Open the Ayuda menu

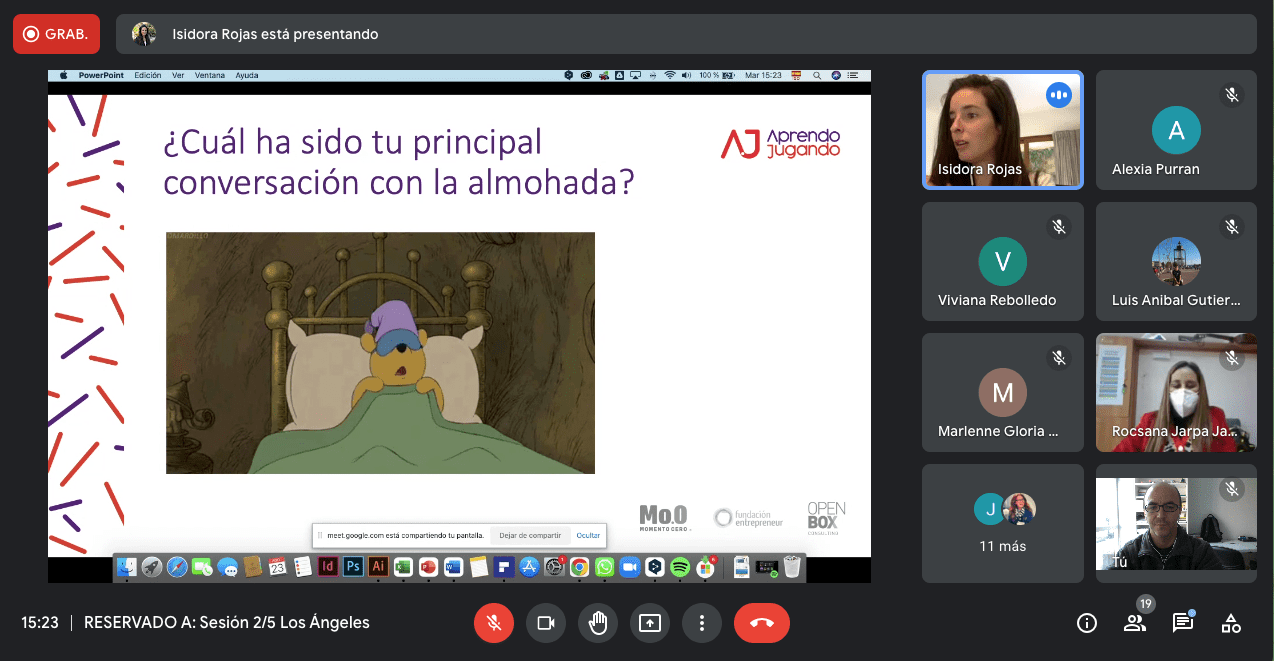[x=246, y=75]
